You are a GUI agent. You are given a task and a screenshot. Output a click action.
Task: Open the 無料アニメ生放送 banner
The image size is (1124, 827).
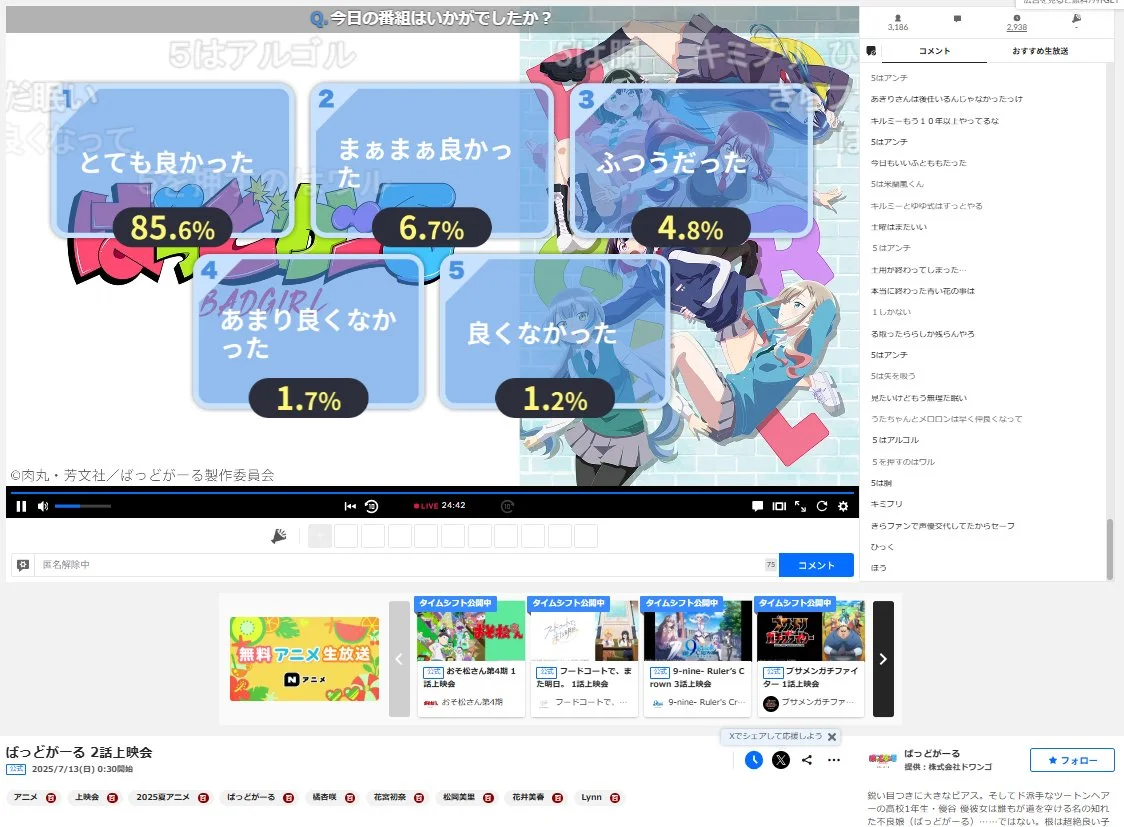pyautogui.click(x=304, y=659)
